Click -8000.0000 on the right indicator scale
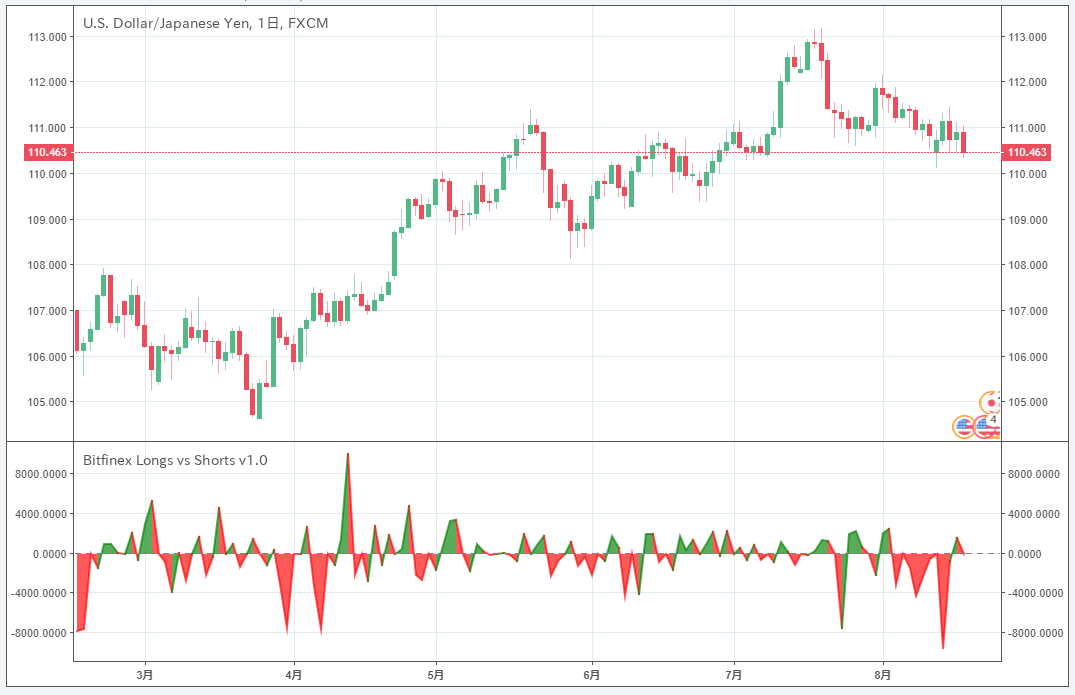 [x=1034, y=633]
